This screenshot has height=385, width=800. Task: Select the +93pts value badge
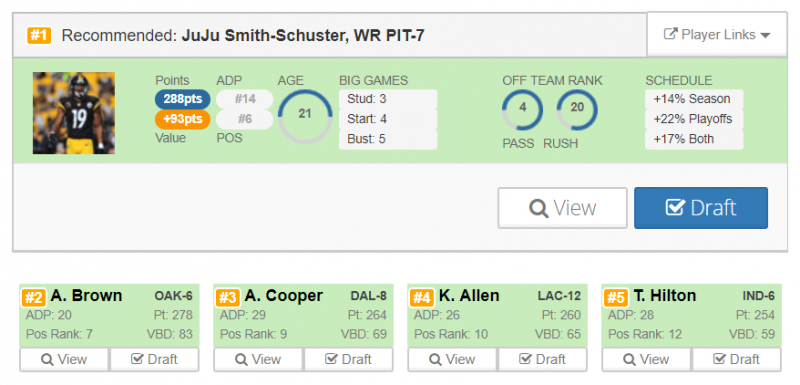(x=183, y=119)
